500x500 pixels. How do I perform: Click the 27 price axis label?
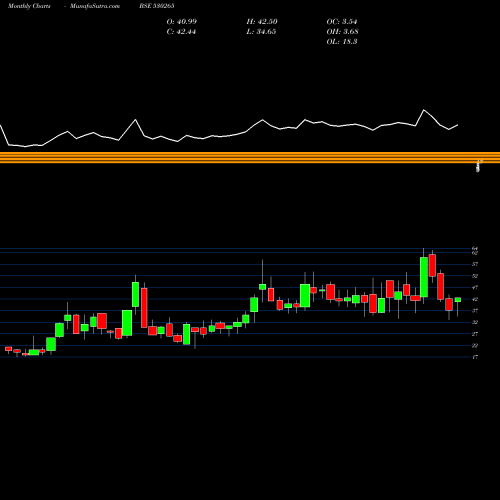tap(475, 334)
